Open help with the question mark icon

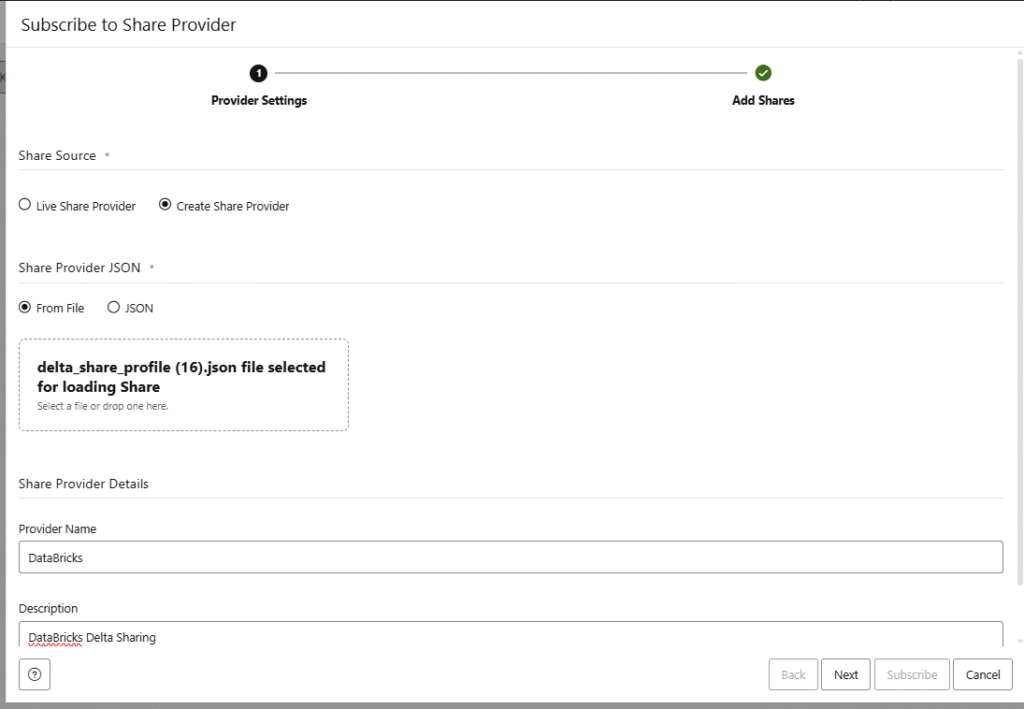(x=34, y=674)
